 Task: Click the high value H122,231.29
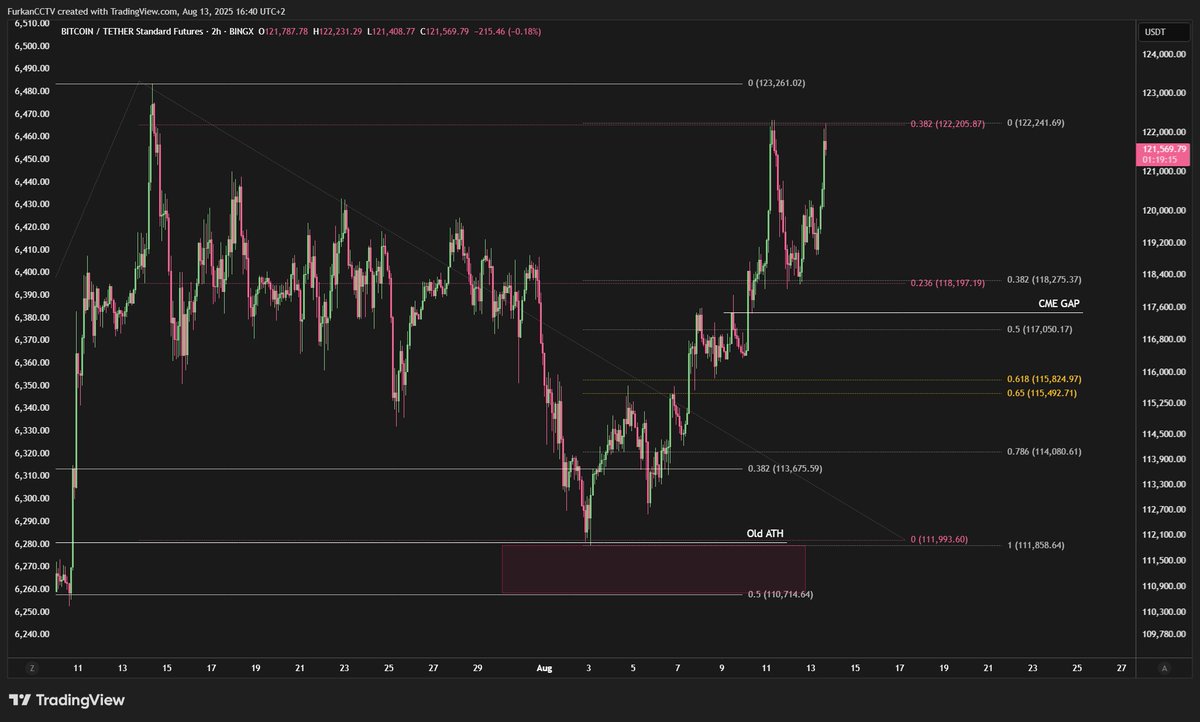pos(339,32)
